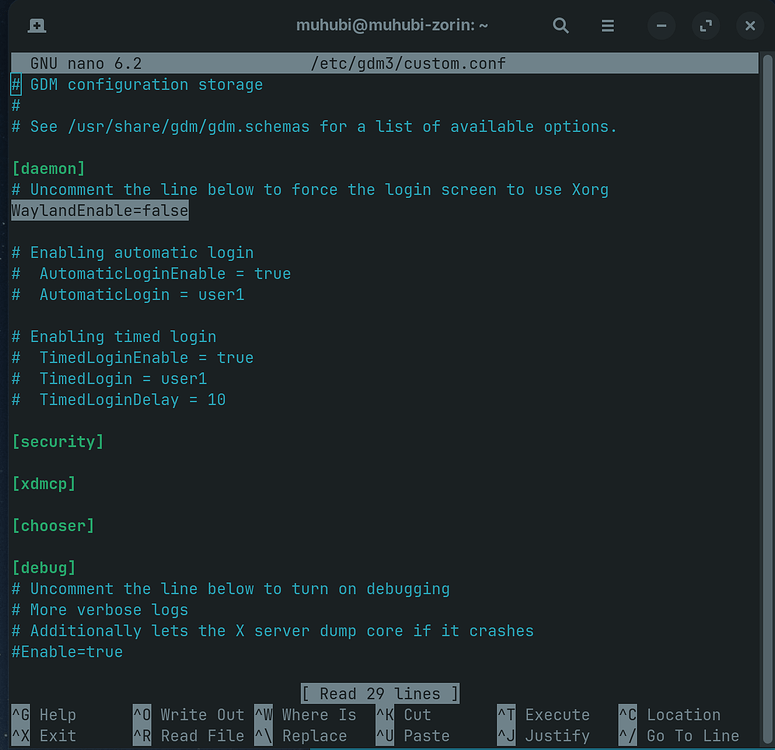775x750 pixels.
Task: Open a new terminal tab
Action: (37, 25)
